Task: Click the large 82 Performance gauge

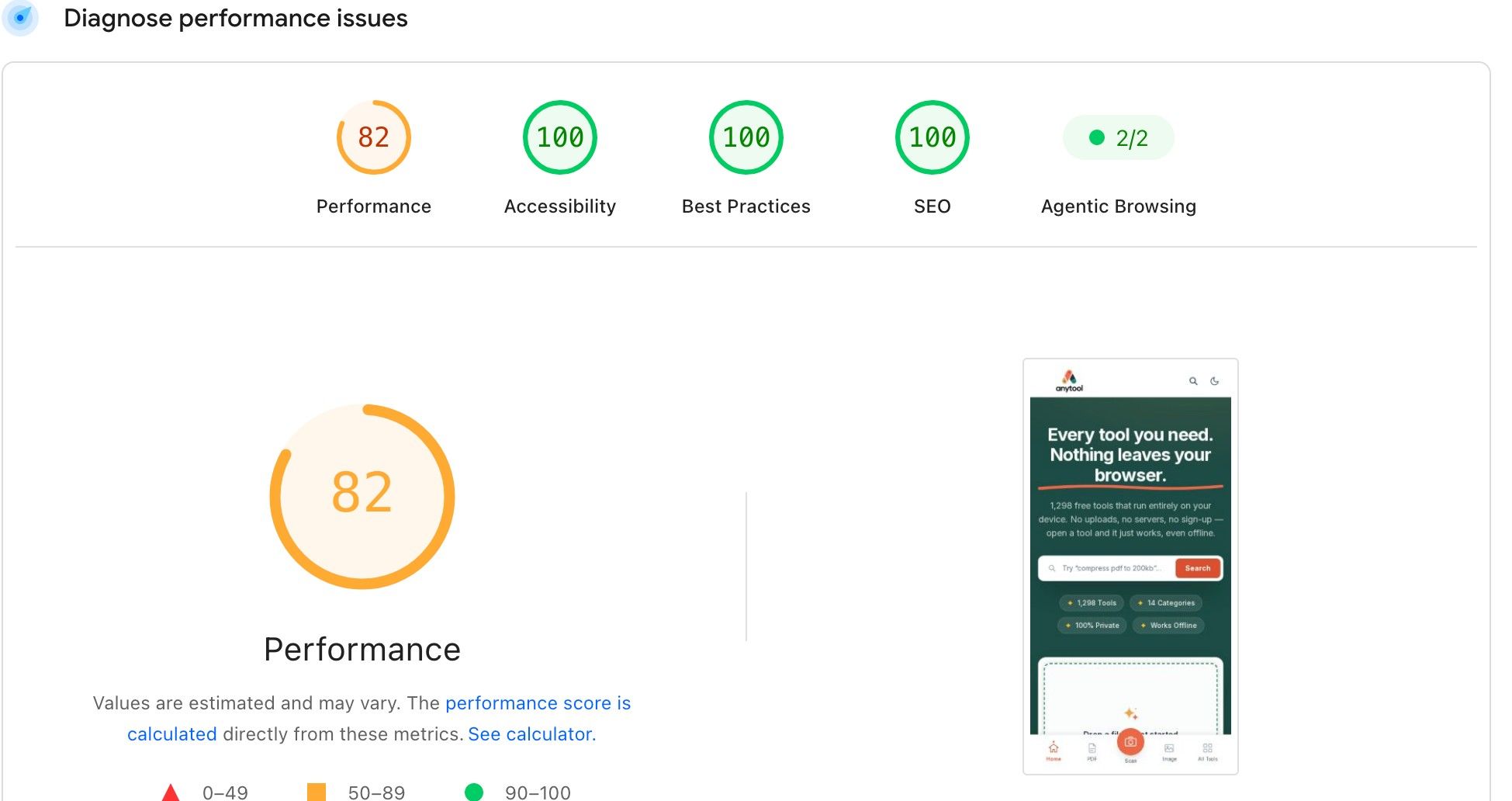Action: [x=362, y=496]
